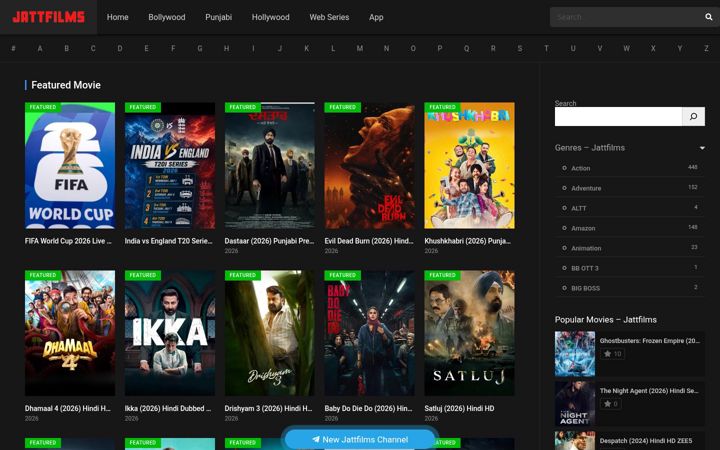Click the 'Drishyam 3 (2026) Hindi H...' title
720x450 pixels.
pyautogui.click(x=268, y=408)
